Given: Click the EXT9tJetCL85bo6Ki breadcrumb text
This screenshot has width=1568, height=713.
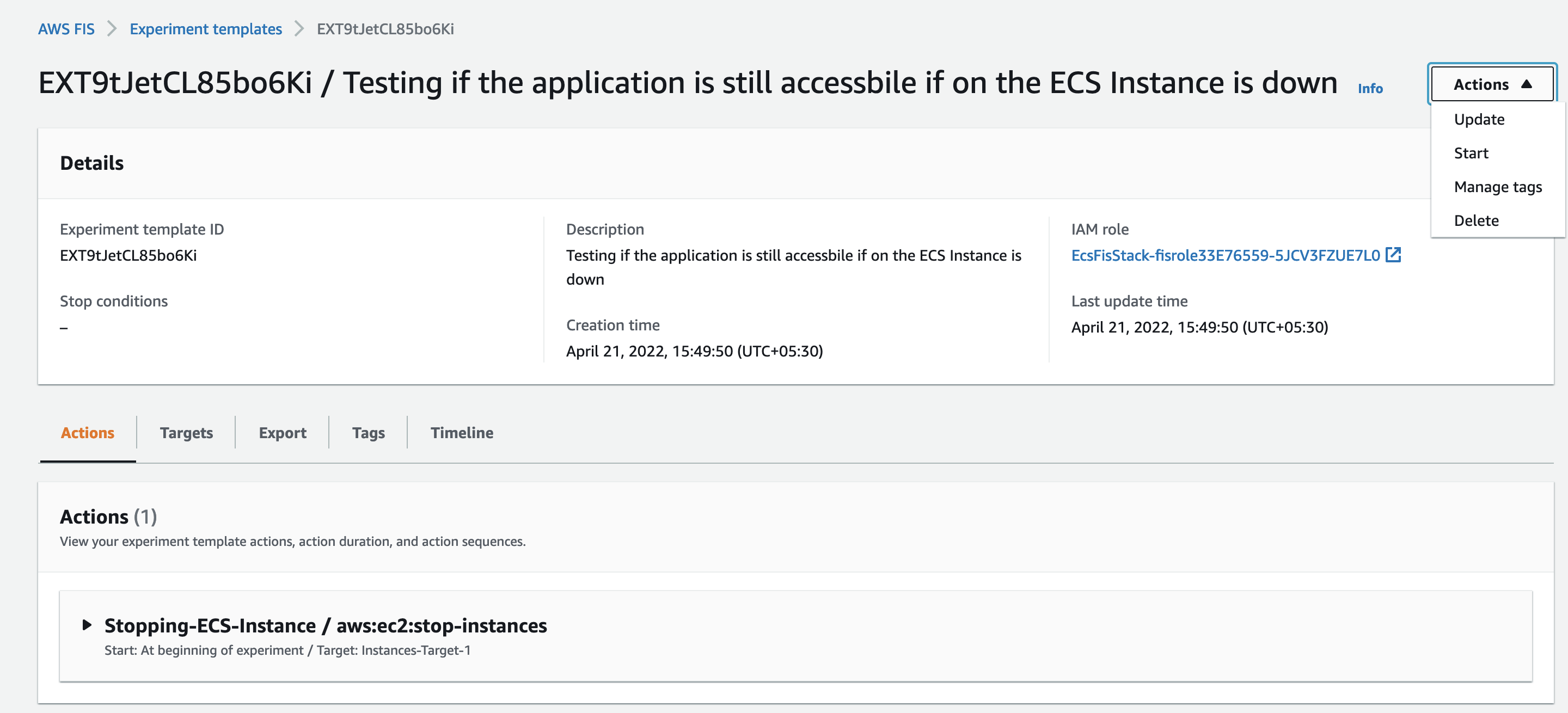Looking at the screenshot, I should tap(385, 29).
